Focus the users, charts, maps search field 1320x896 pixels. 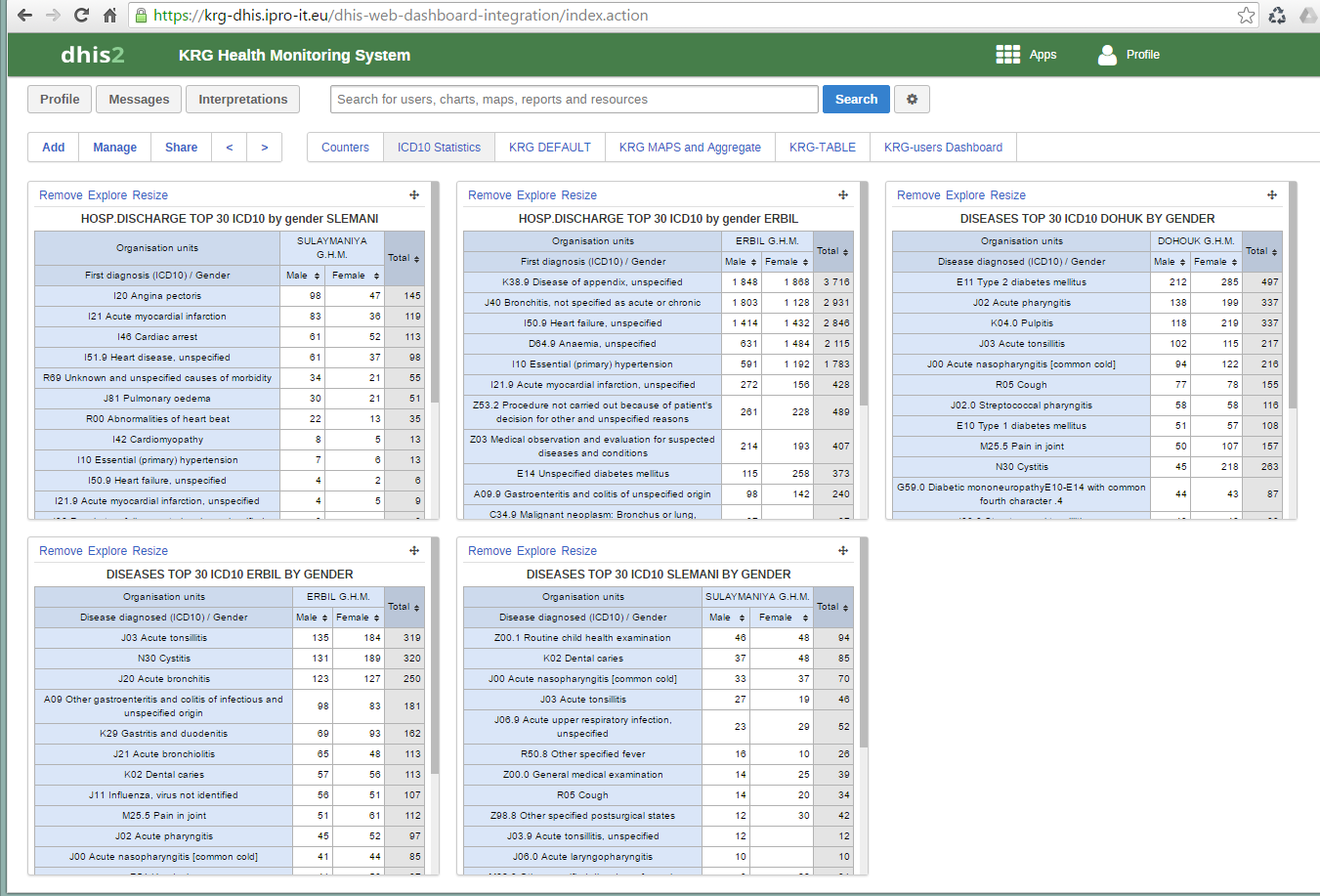575,100
